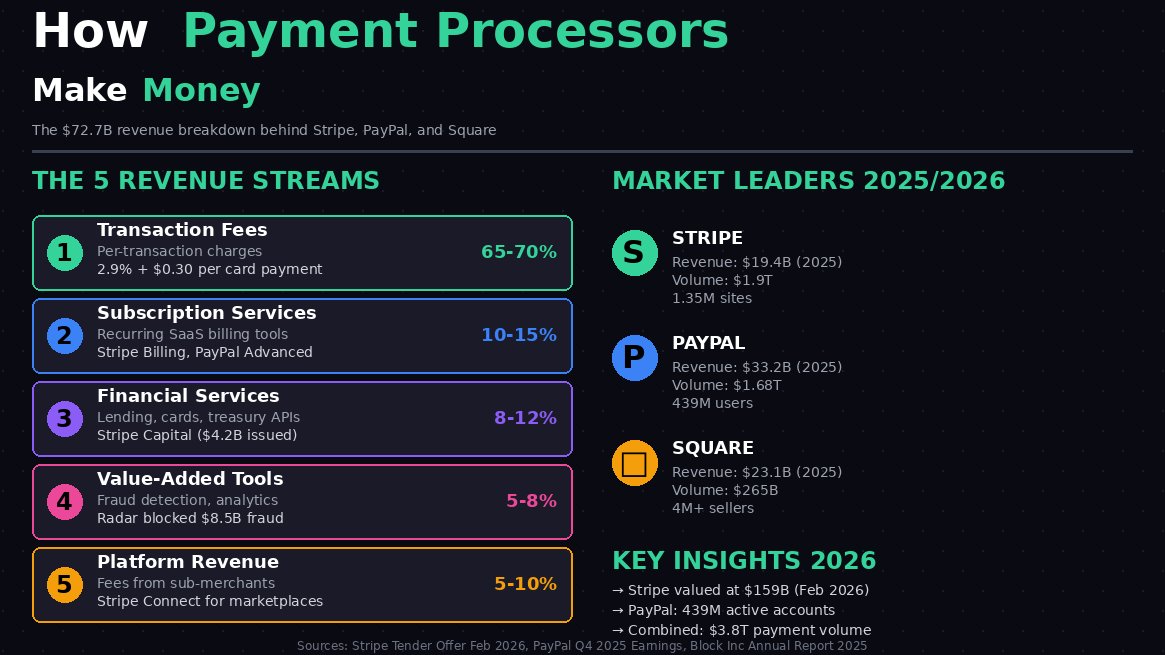The width and height of the screenshot is (1165, 655).
Task: Click the 10-15% percentage label
Action: [x=519, y=335]
